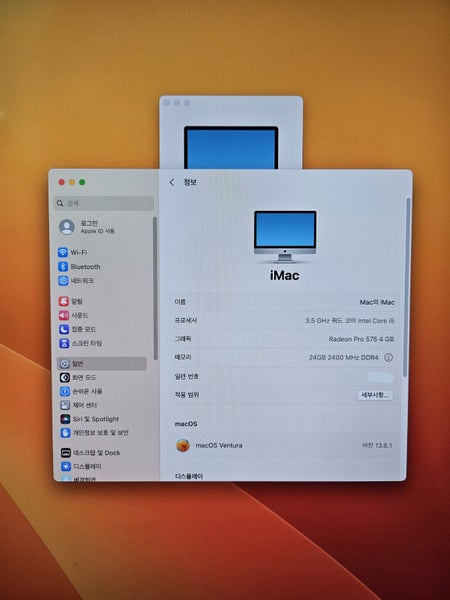The image size is (450, 600).
Task: Open the 알림 bell icon
Action: tap(64, 301)
